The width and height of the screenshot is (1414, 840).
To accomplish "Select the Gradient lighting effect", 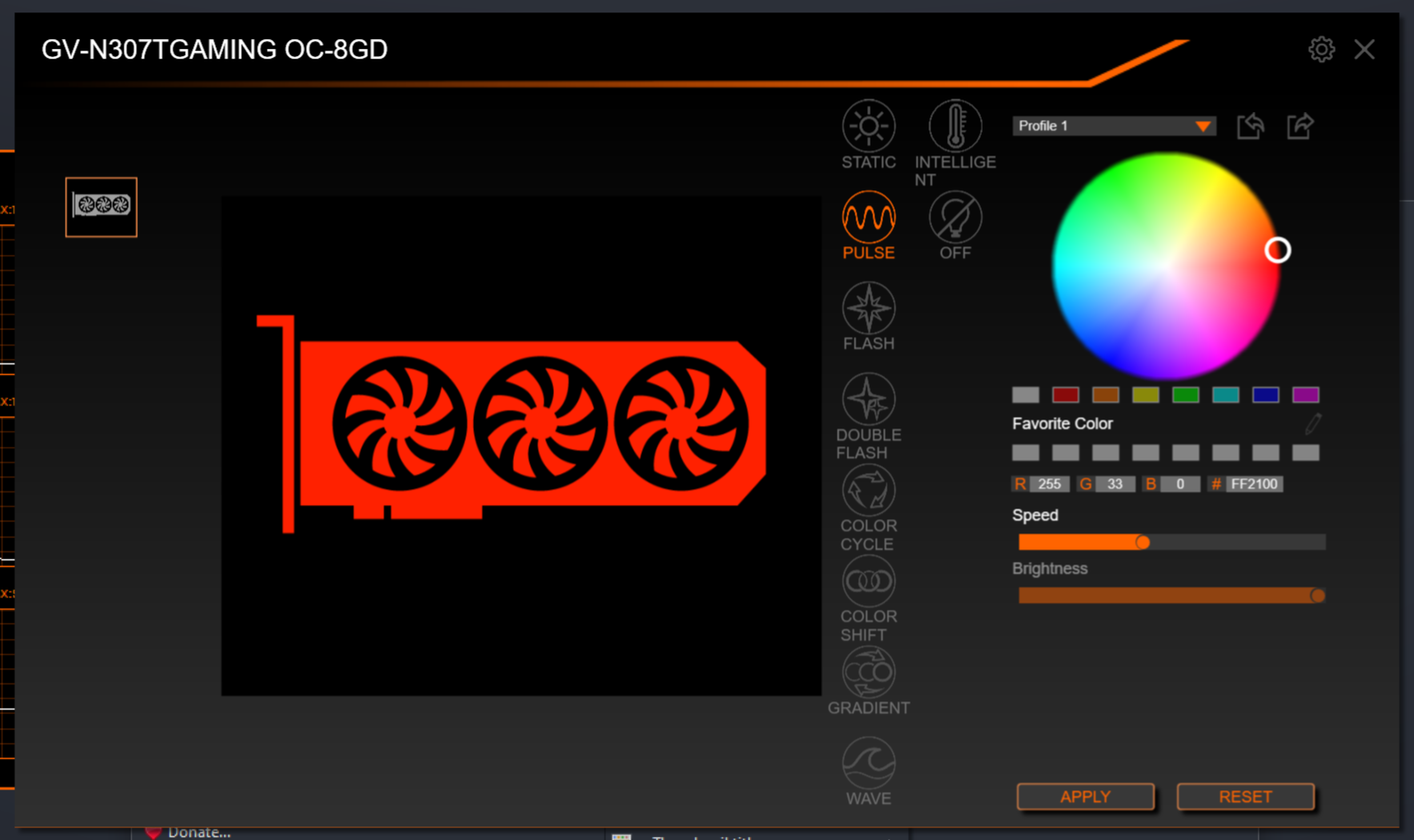I will point(868,672).
